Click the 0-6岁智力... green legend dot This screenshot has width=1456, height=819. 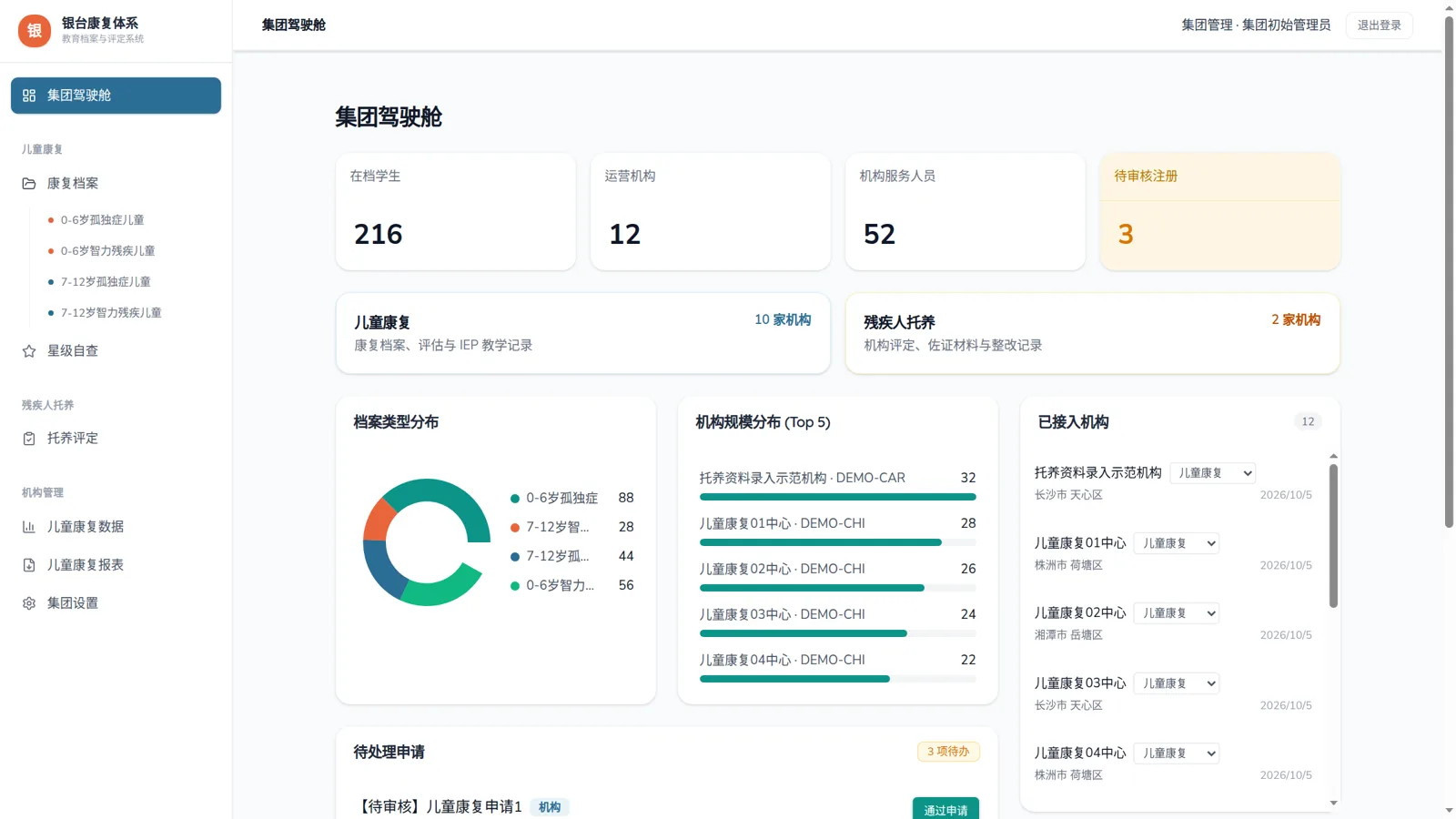pyautogui.click(x=515, y=586)
